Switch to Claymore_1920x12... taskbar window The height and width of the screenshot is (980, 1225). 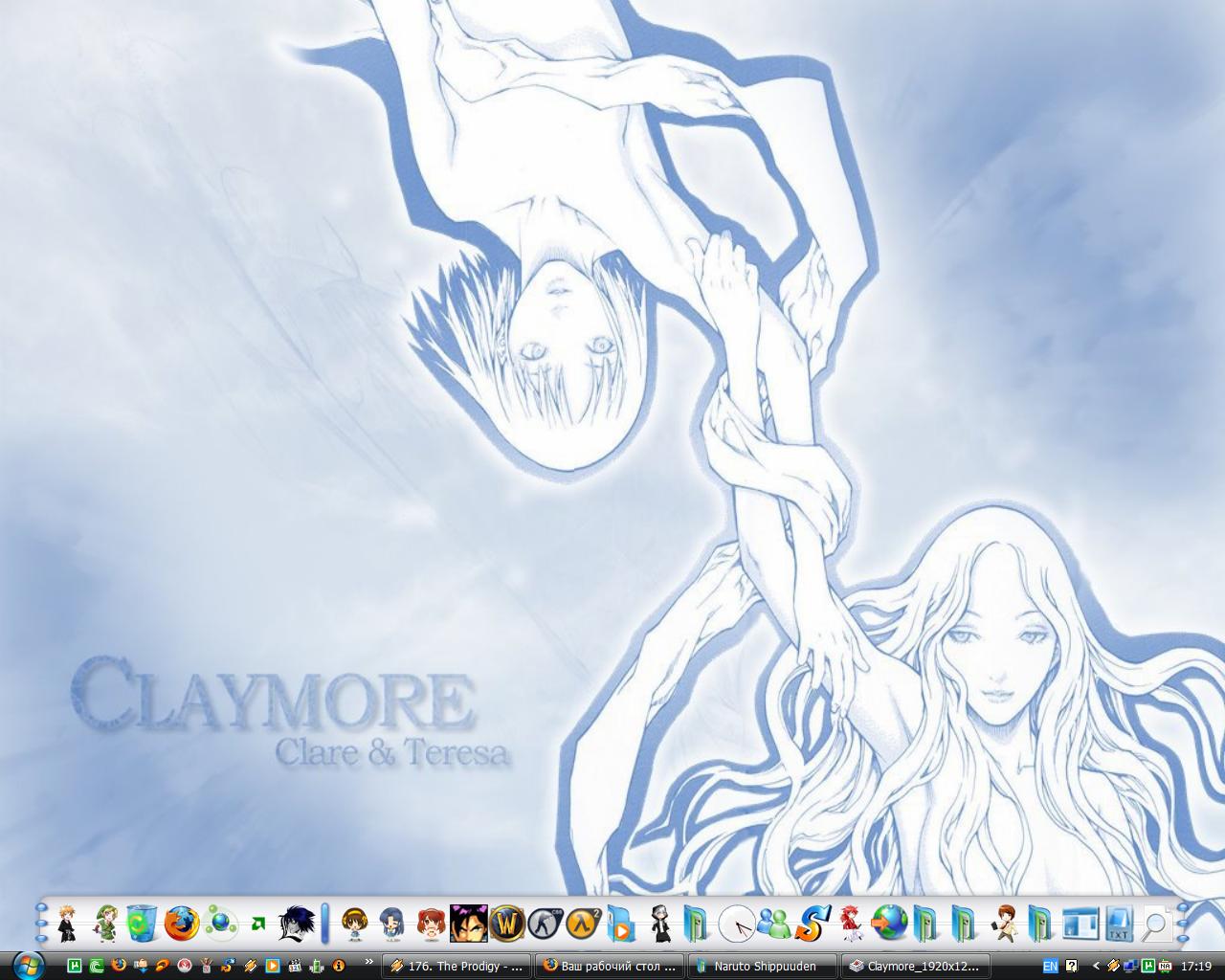click(x=916, y=967)
